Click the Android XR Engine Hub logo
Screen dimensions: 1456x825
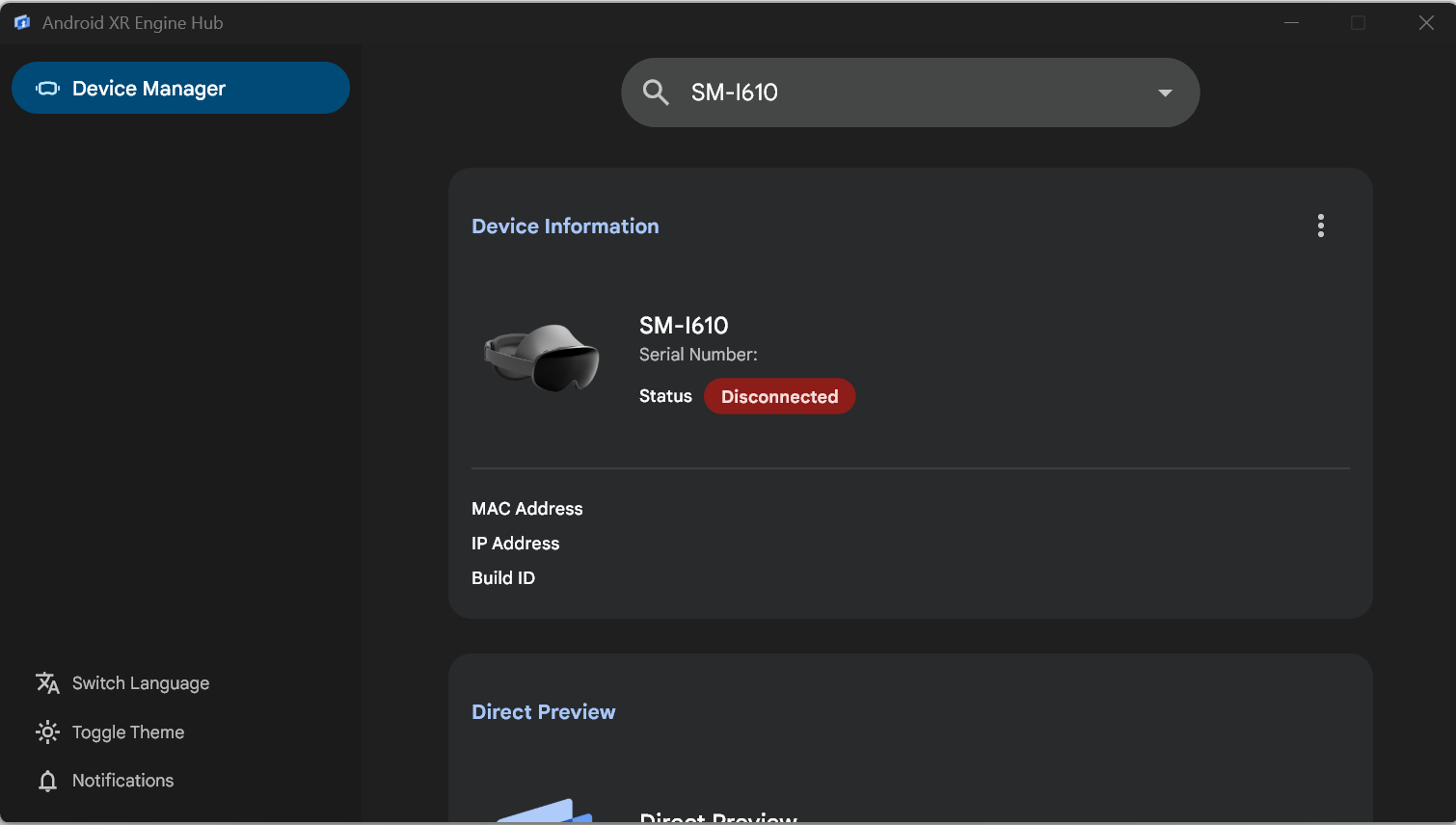pyautogui.click(x=22, y=22)
